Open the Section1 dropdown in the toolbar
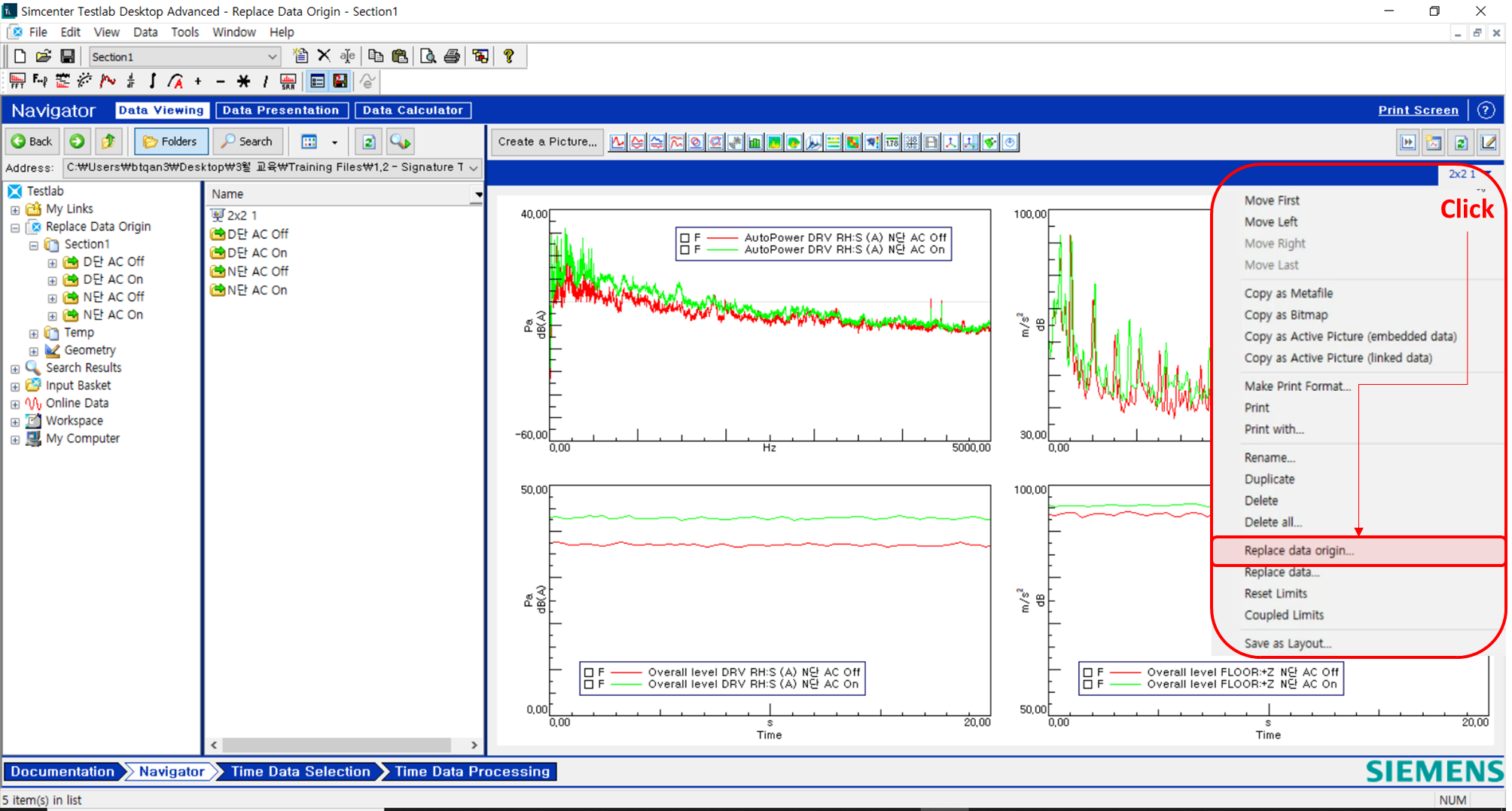This screenshot has width=1512, height=811. [272, 57]
